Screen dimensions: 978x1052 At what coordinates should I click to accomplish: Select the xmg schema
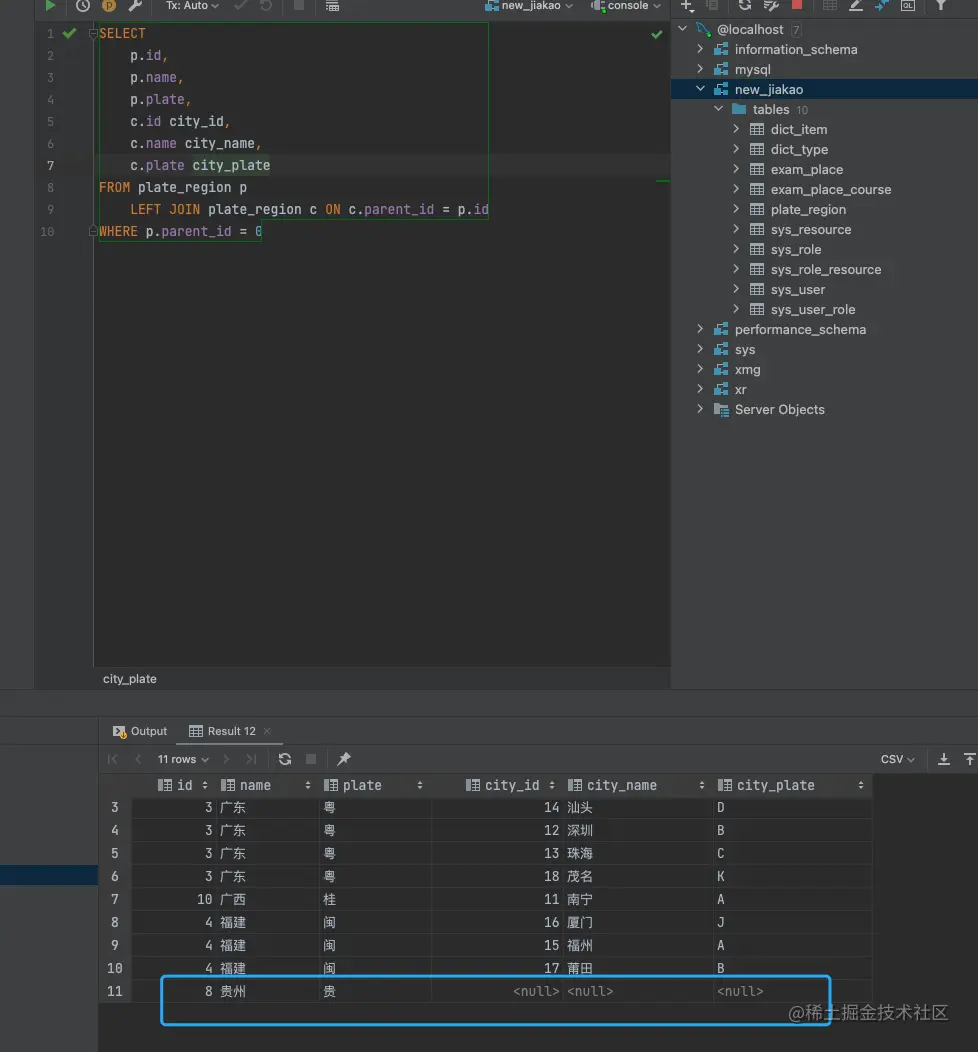[x=747, y=370]
